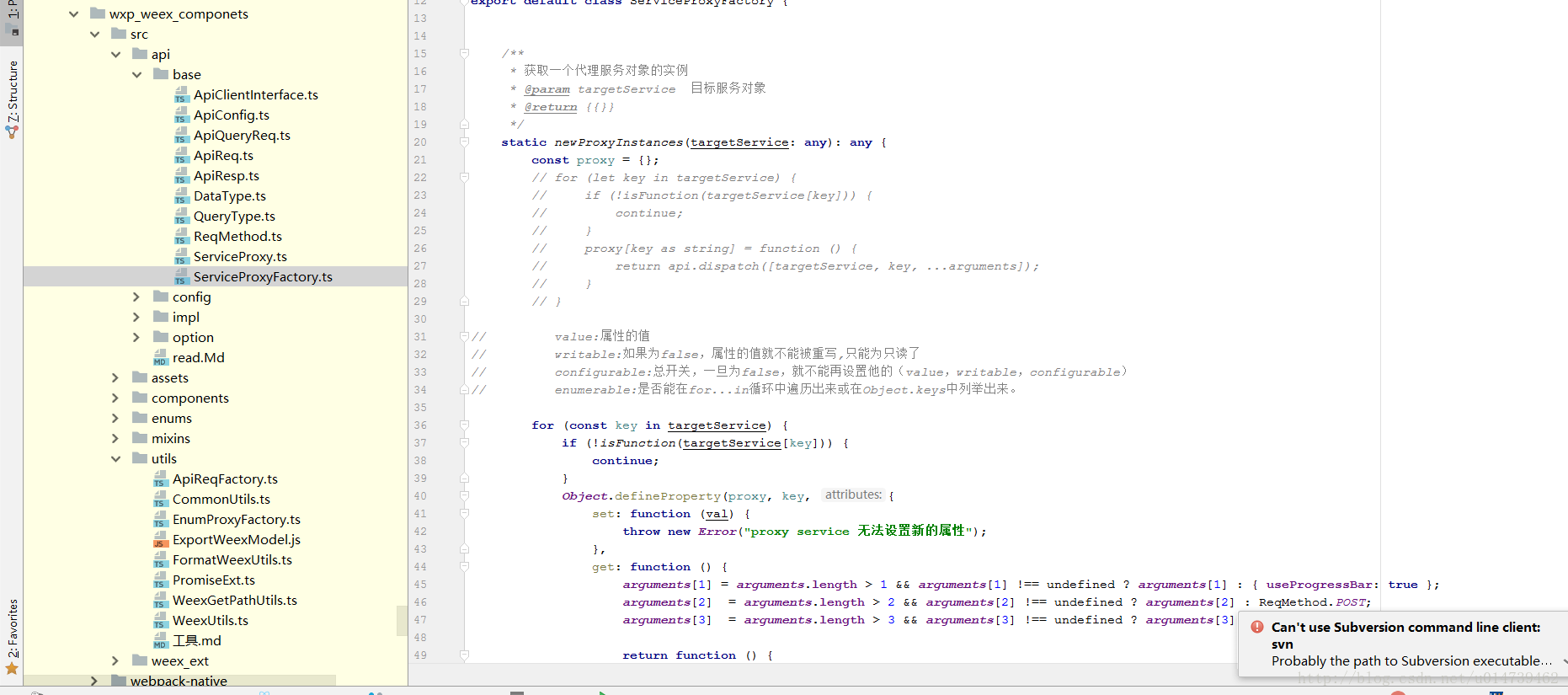Fold the doc comment at line 15
Viewport: 1568px width, 695px height.
[x=464, y=53]
